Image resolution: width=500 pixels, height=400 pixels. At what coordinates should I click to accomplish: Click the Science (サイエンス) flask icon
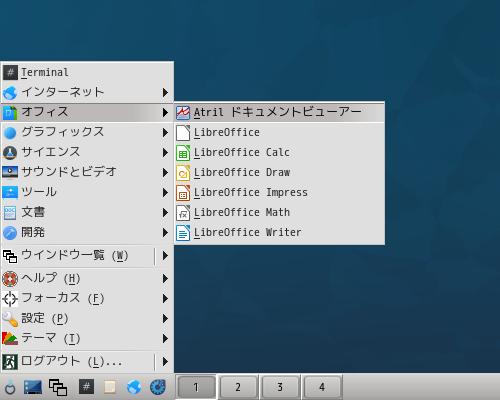10,152
